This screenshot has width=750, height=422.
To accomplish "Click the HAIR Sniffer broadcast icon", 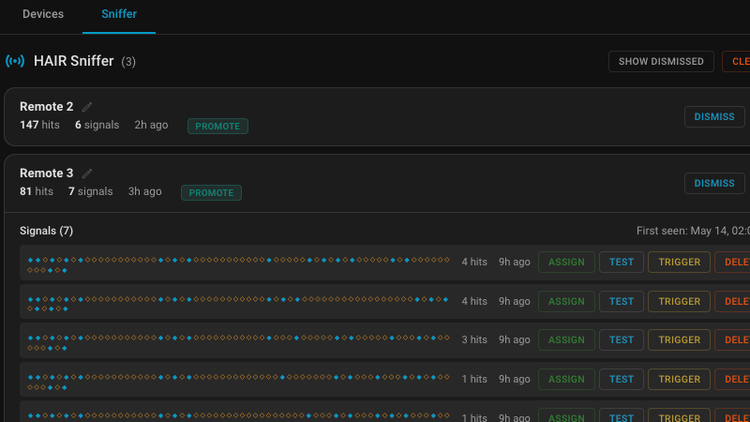I will click(x=15, y=61).
